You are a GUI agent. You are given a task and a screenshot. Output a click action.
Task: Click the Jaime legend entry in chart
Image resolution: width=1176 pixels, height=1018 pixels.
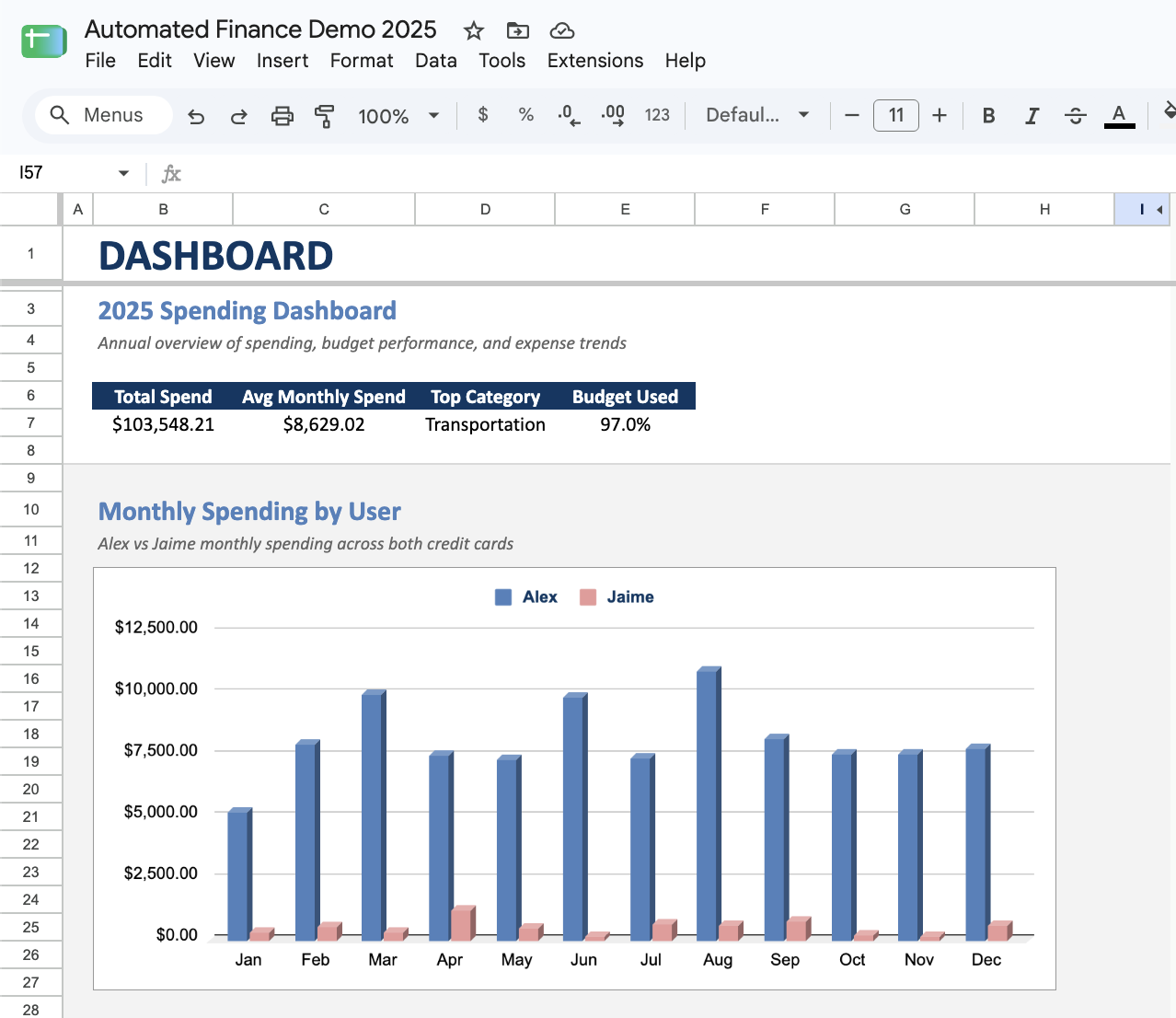(617, 596)
